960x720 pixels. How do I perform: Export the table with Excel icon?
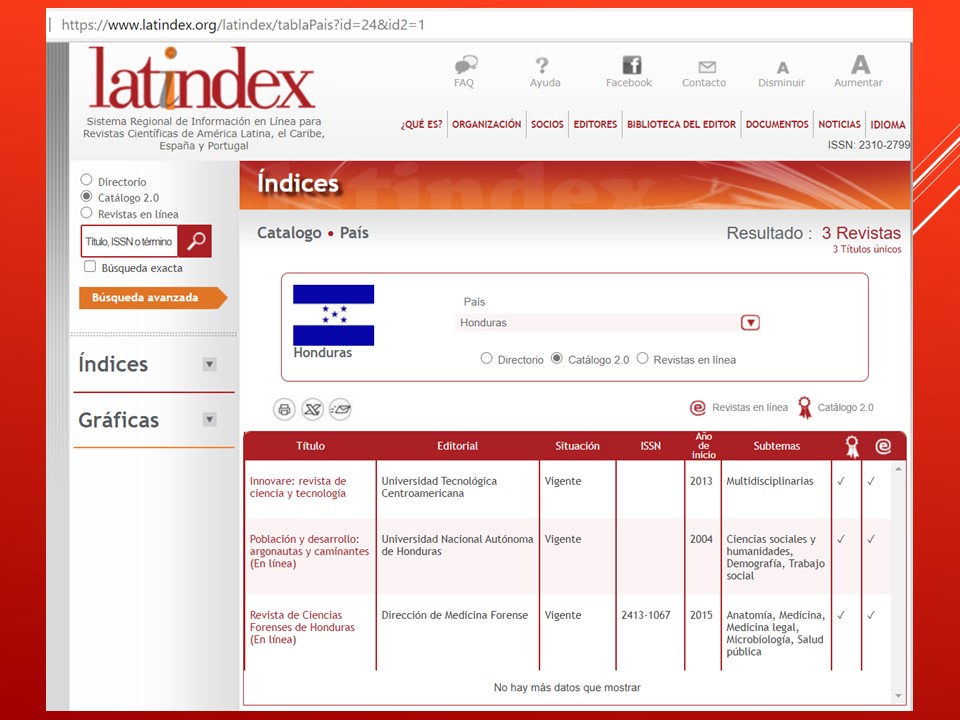312,410
